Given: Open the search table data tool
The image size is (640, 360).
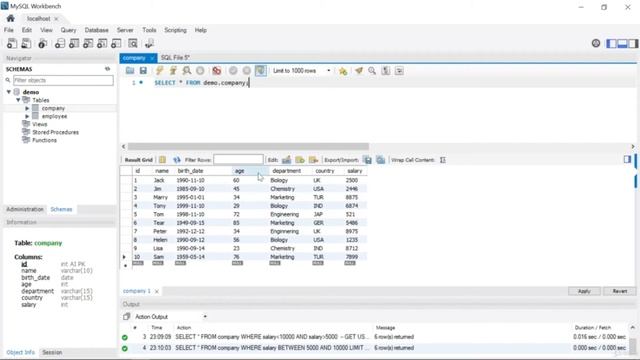Looking at the screenshot, I should (133, 43).
